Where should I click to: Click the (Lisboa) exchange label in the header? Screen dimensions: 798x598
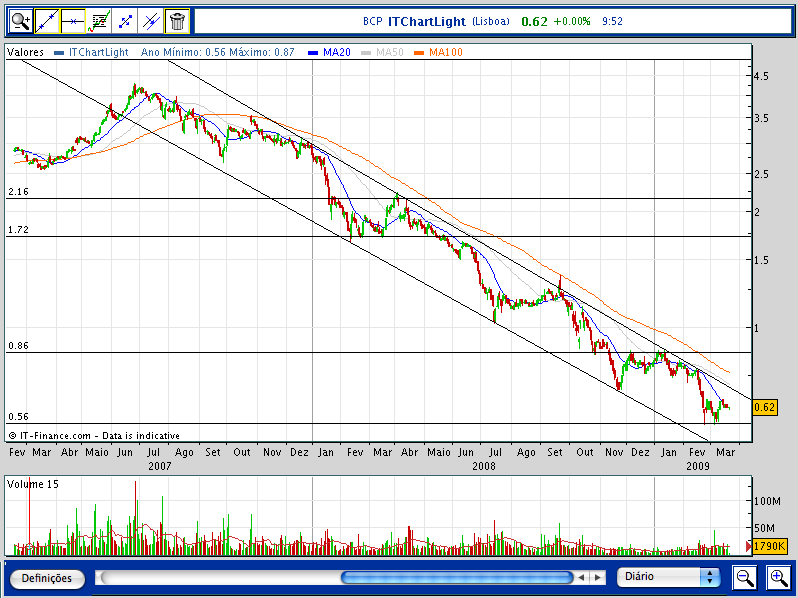(x=491, y=21)
